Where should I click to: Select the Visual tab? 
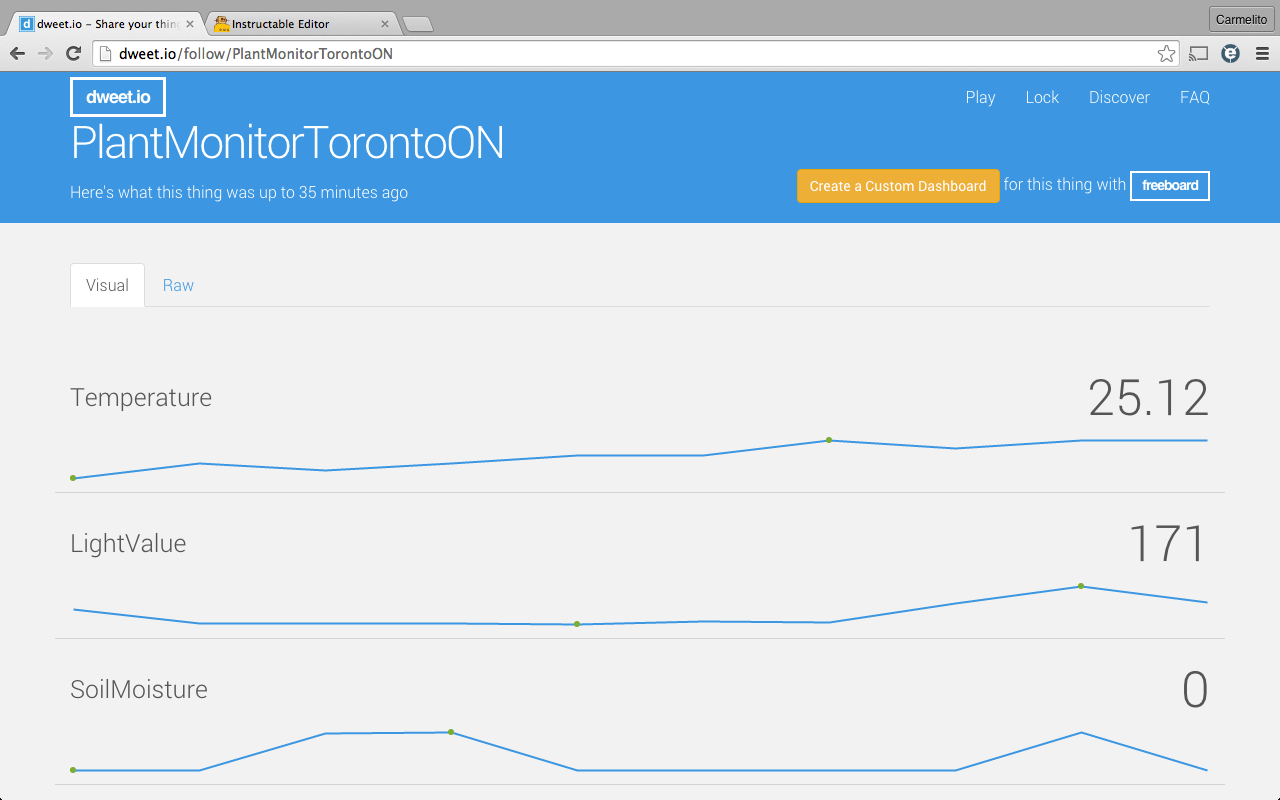pyautogui.click(x=107, y=286)
